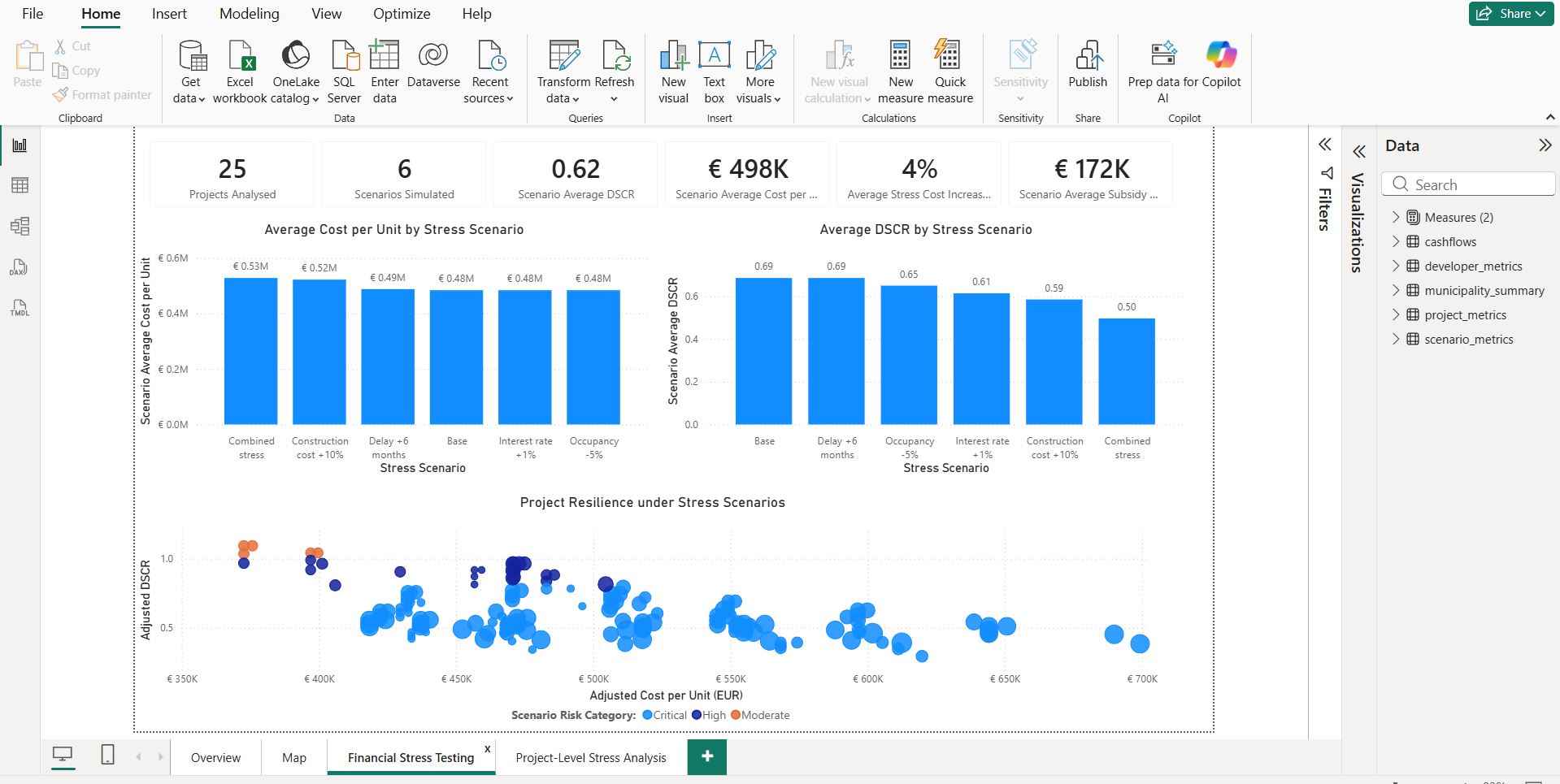Open DAX query view
The height and width of the screenshot is (784, 1560).
(20, 267)
